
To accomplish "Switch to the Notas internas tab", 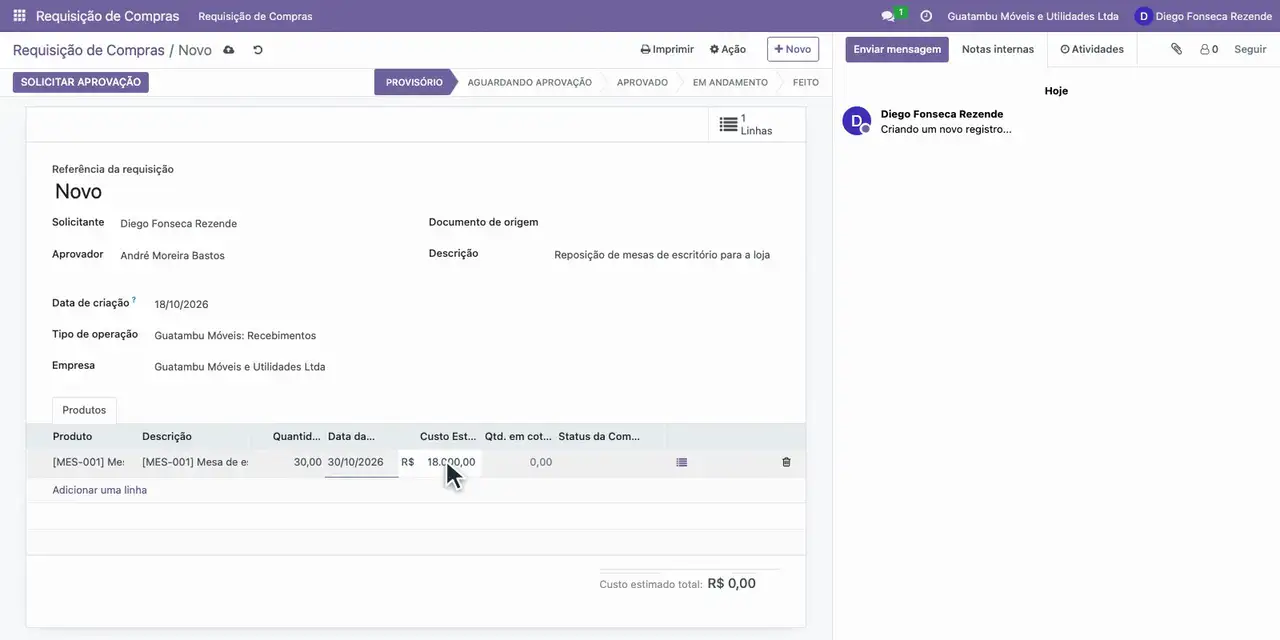I will 998,49.
